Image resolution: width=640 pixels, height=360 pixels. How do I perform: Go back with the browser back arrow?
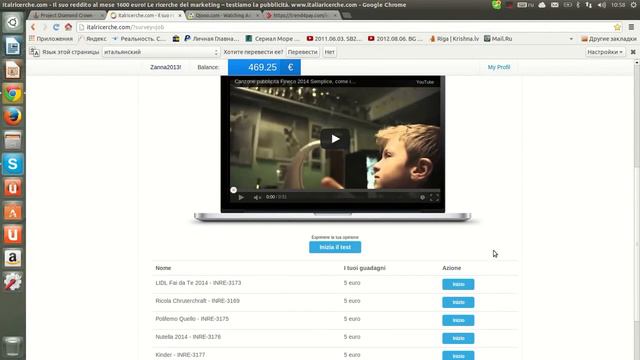[x=33, y=27]
